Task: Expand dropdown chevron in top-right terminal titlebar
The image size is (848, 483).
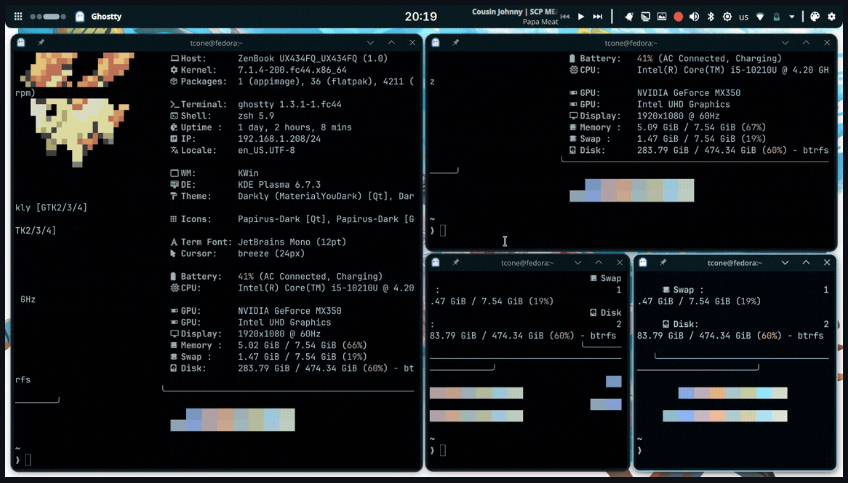Action: click(x=785, y=43)
